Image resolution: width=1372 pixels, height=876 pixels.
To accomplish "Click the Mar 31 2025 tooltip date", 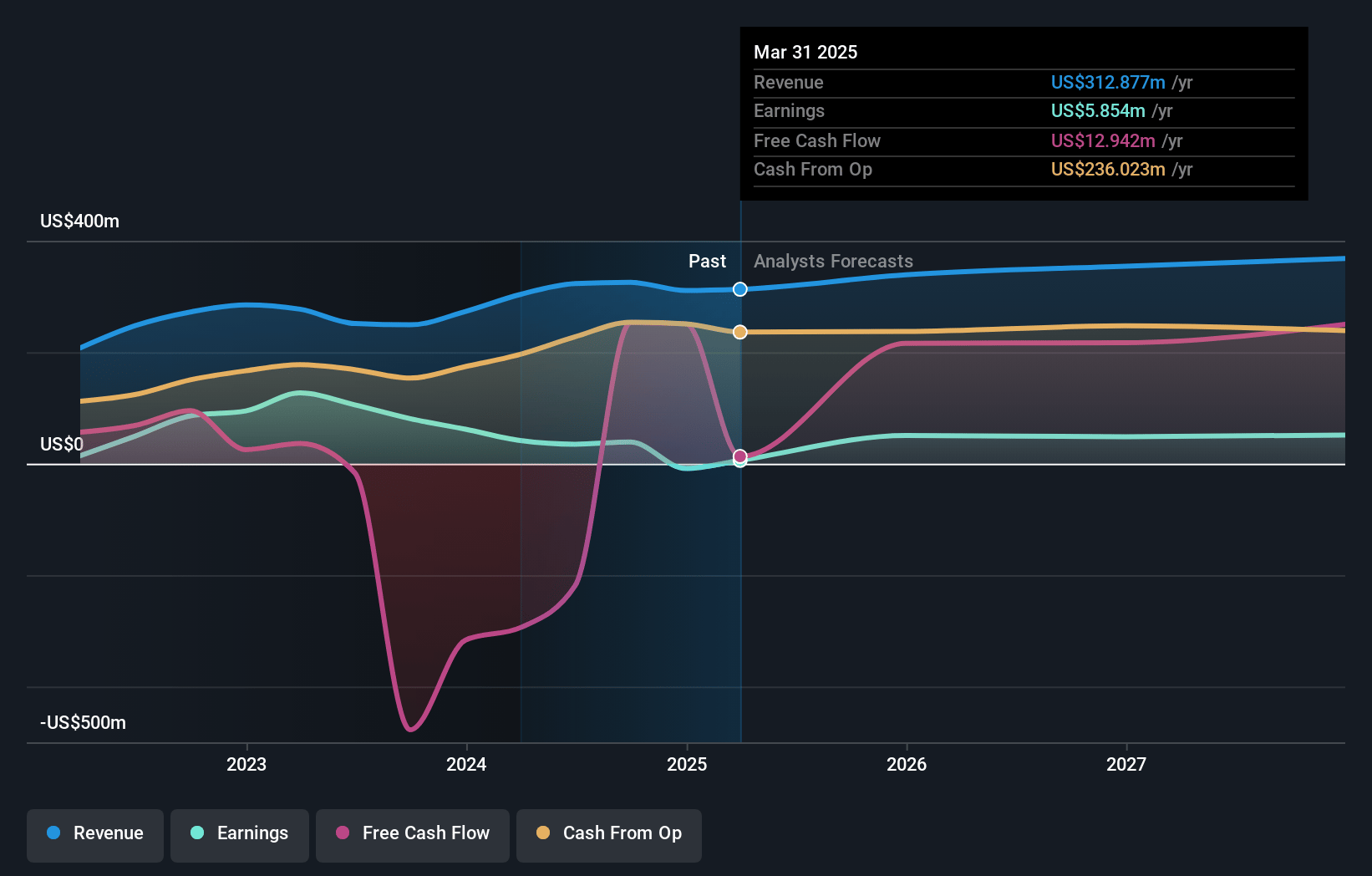I will [805, 52].
